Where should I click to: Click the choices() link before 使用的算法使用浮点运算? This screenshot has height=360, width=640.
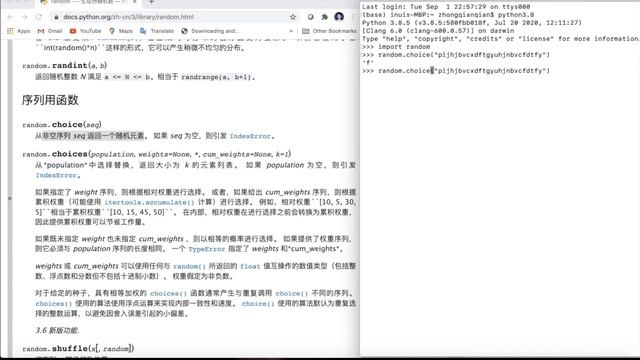tap(53, 304)
